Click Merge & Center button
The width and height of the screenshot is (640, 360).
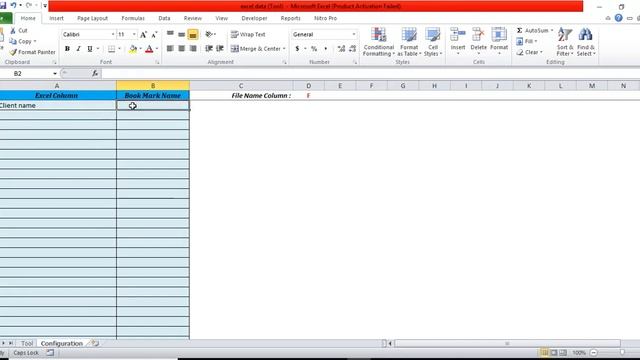(256, 49)
